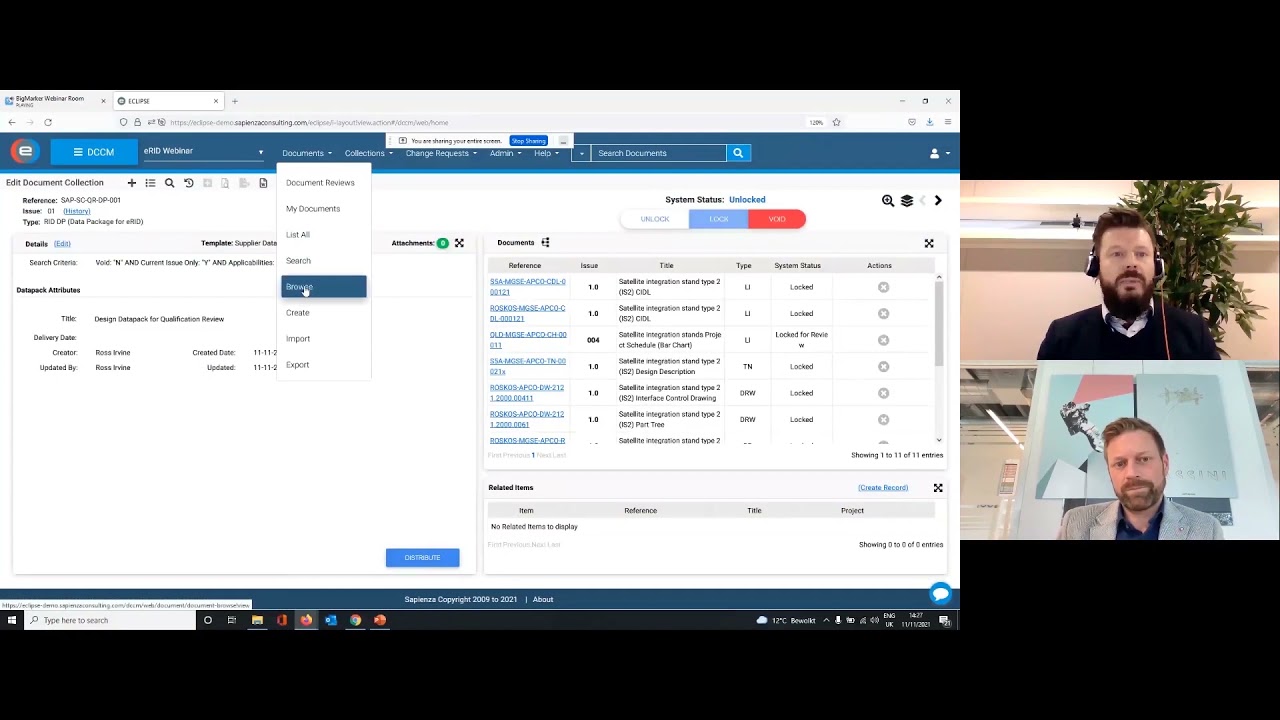This screenshot has height=720, width=1280.
Task: Open the SSA-MGSE-APCO-CDL-000121 document link
Action: point(528,287)
